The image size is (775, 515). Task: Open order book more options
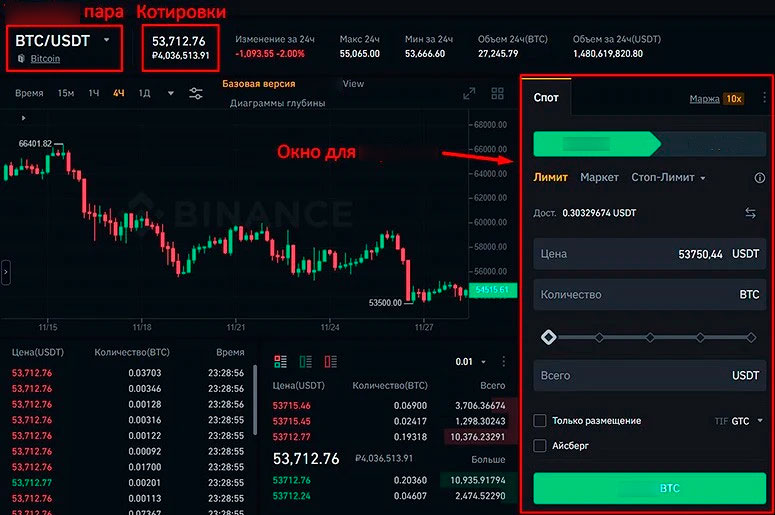504,362
